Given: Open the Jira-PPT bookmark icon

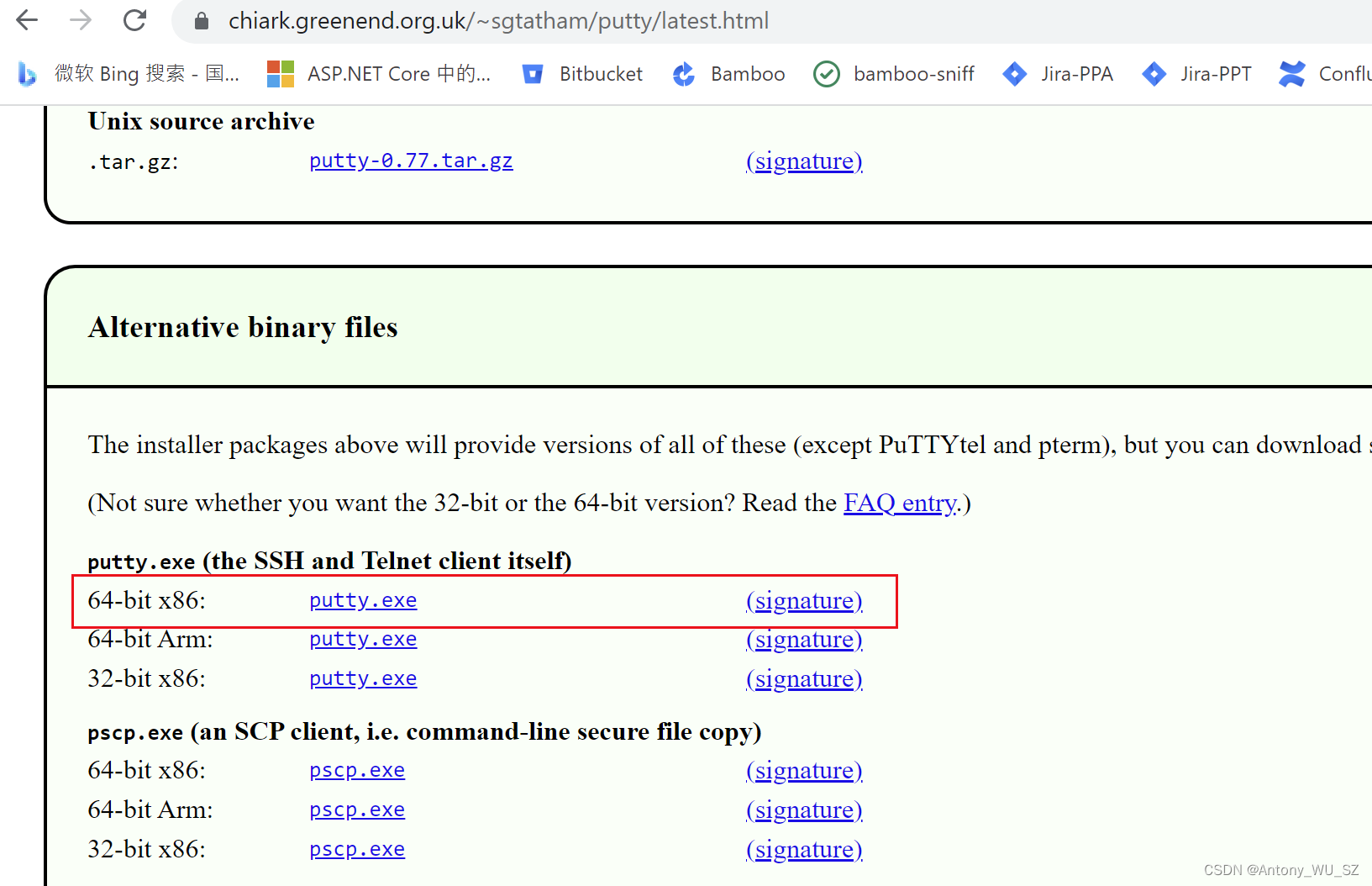Looking at the screenshot, I should pyautogui.click(x=1154, y=74).
